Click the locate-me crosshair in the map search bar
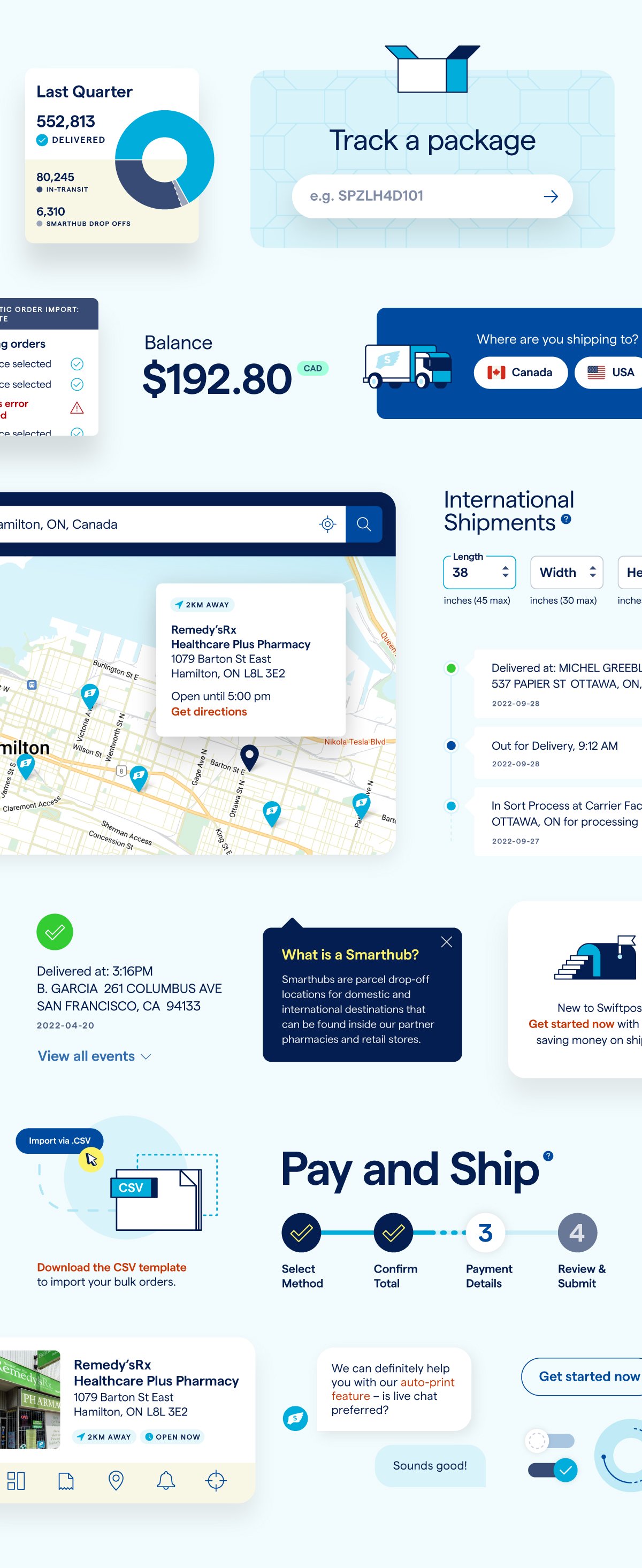This screenshot has width=642, height=1568. (x=327, y=524)
